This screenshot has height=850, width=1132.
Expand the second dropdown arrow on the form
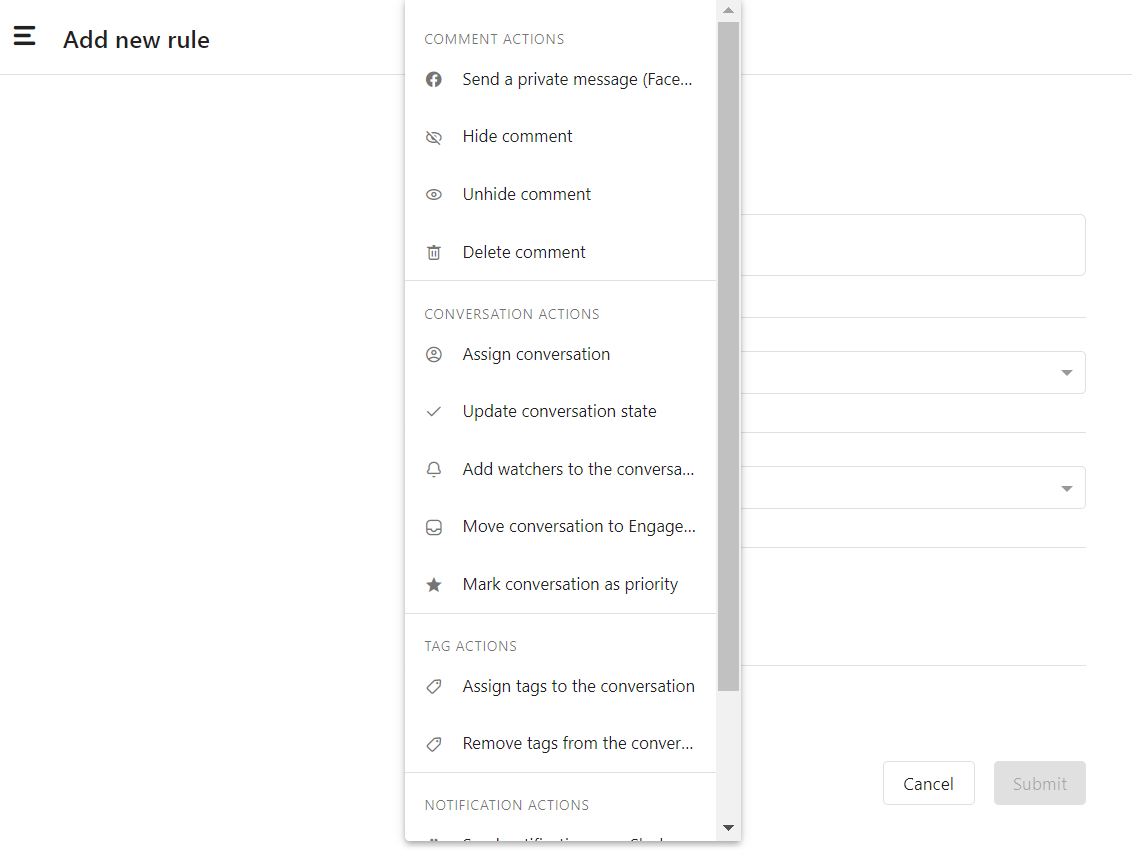tap(1066, 488)
